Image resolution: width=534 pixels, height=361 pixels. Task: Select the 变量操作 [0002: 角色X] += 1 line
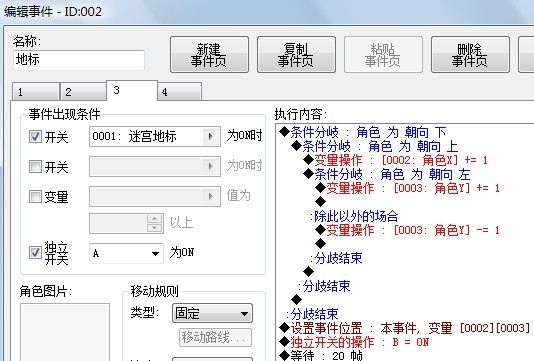pos(395,160)
